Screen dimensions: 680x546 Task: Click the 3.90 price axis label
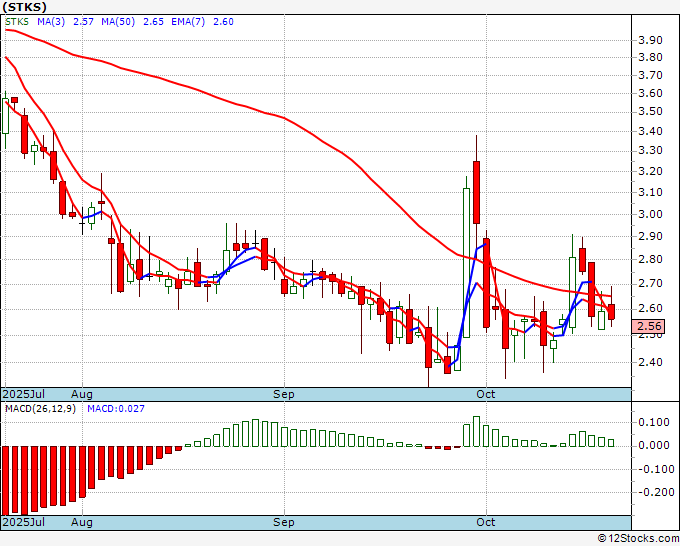tap(651, 40)
